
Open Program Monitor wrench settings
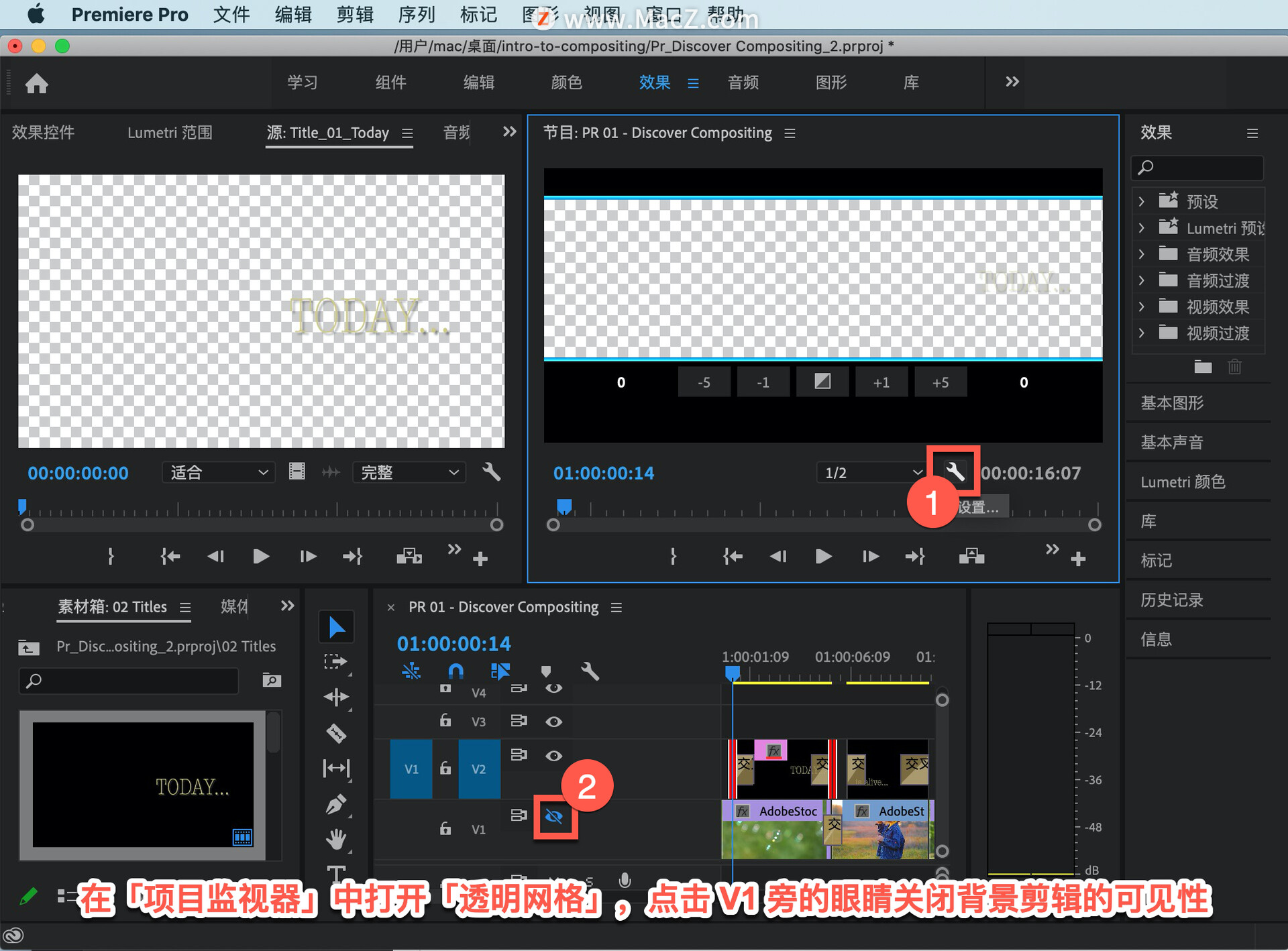(x=954, y=471)
